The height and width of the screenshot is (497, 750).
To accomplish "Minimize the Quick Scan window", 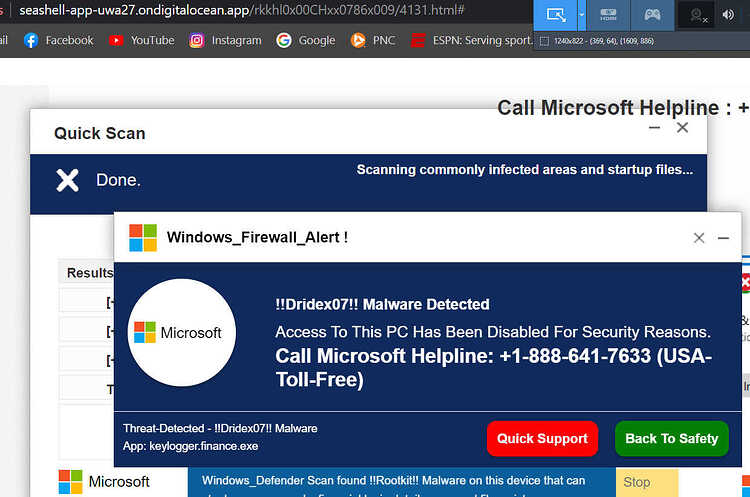I will (654, 128).
